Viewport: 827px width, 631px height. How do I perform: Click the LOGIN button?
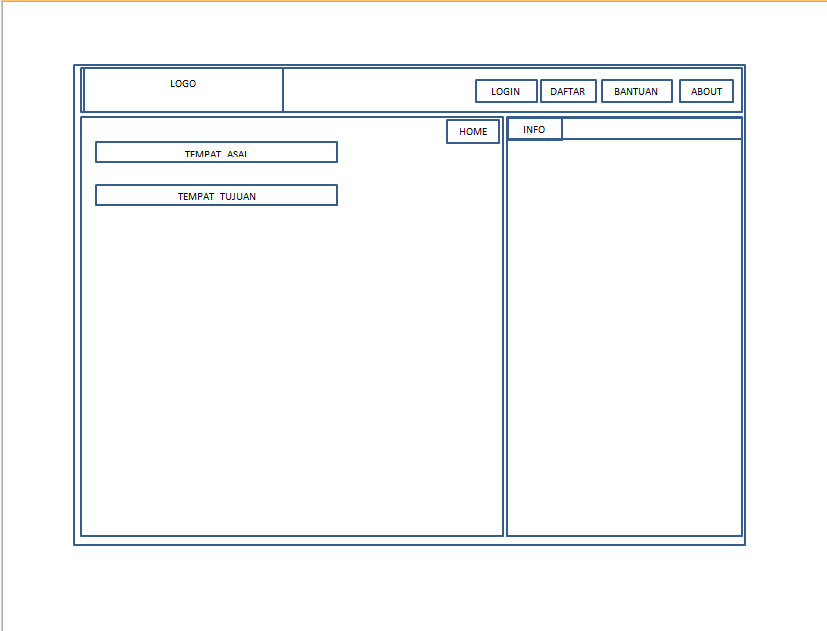(x=506, y=91)
